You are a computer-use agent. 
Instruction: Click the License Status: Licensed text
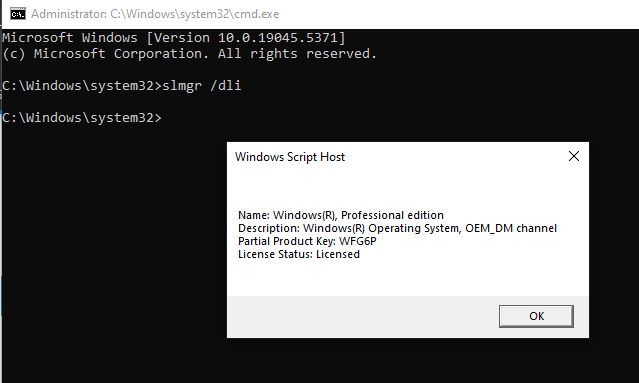coord(299,254)
